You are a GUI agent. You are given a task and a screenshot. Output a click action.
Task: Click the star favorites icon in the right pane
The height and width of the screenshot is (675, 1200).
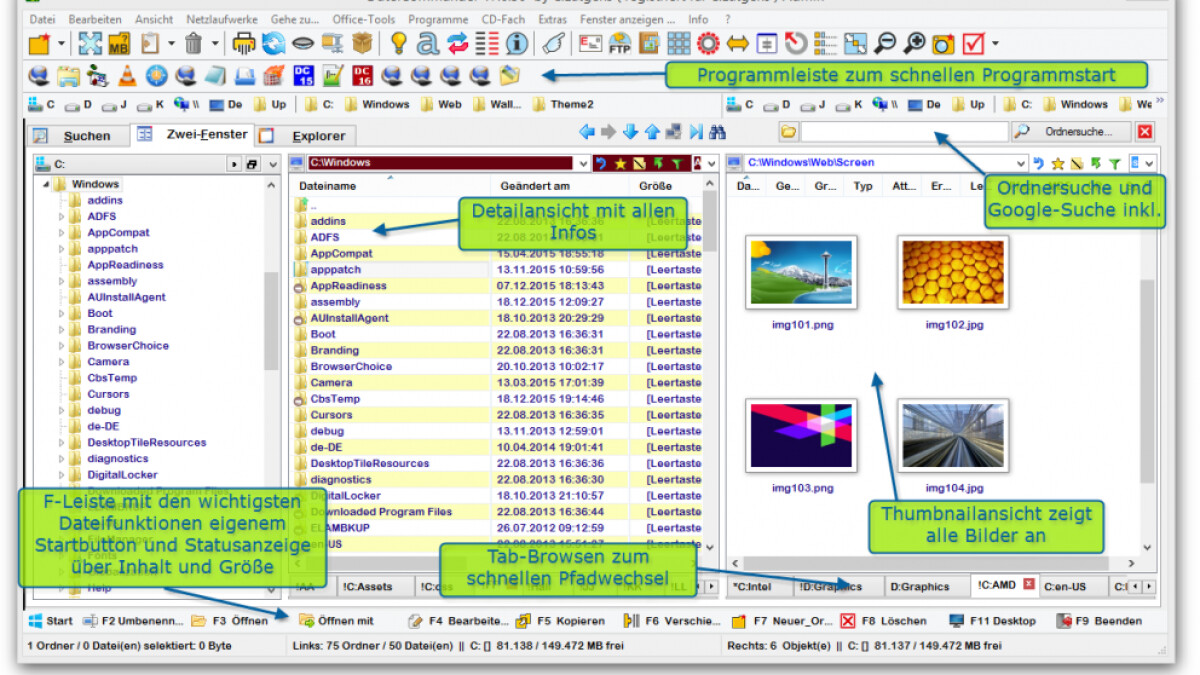[1058, 163]
